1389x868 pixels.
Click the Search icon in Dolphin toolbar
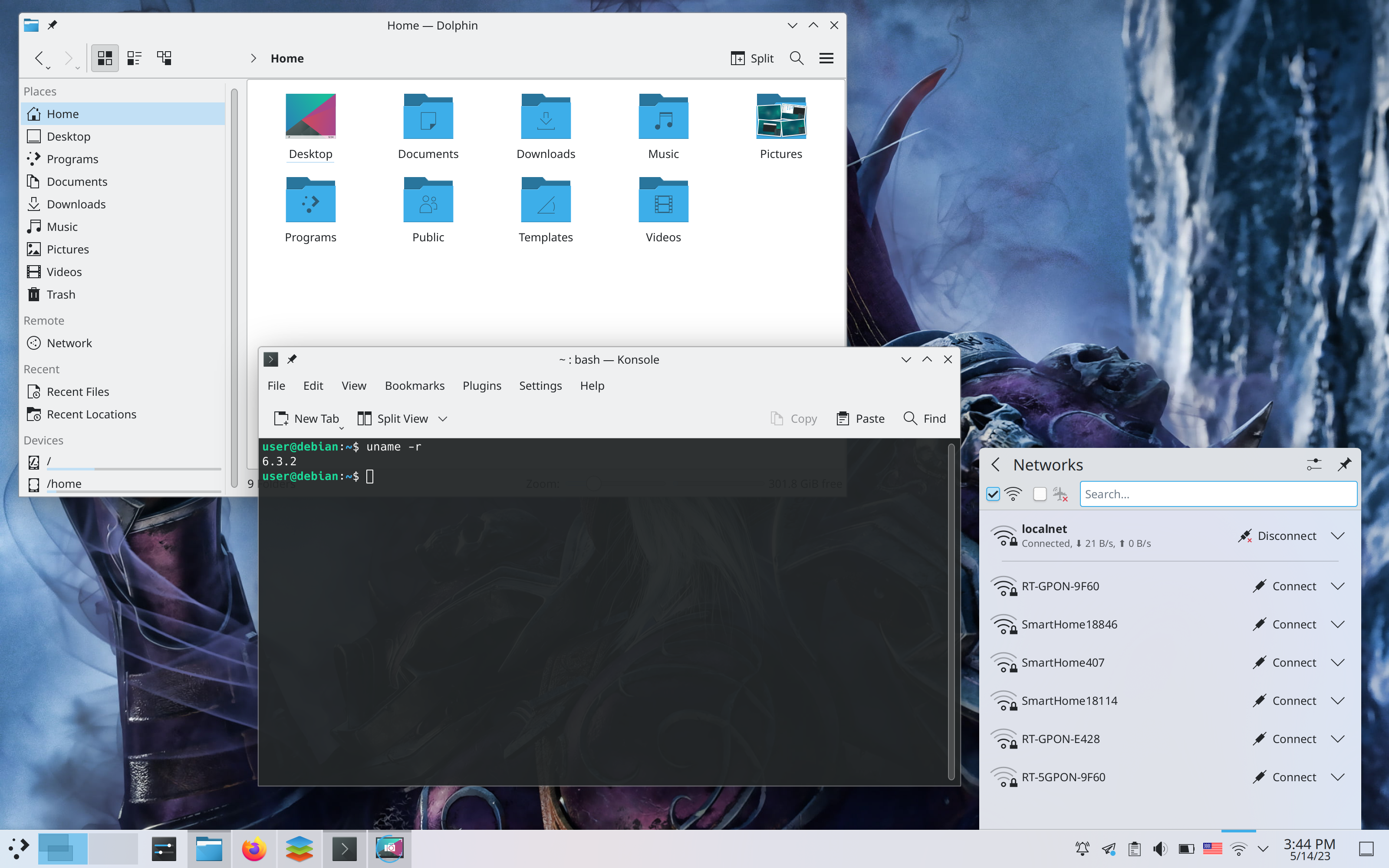[x=796, y=58]
